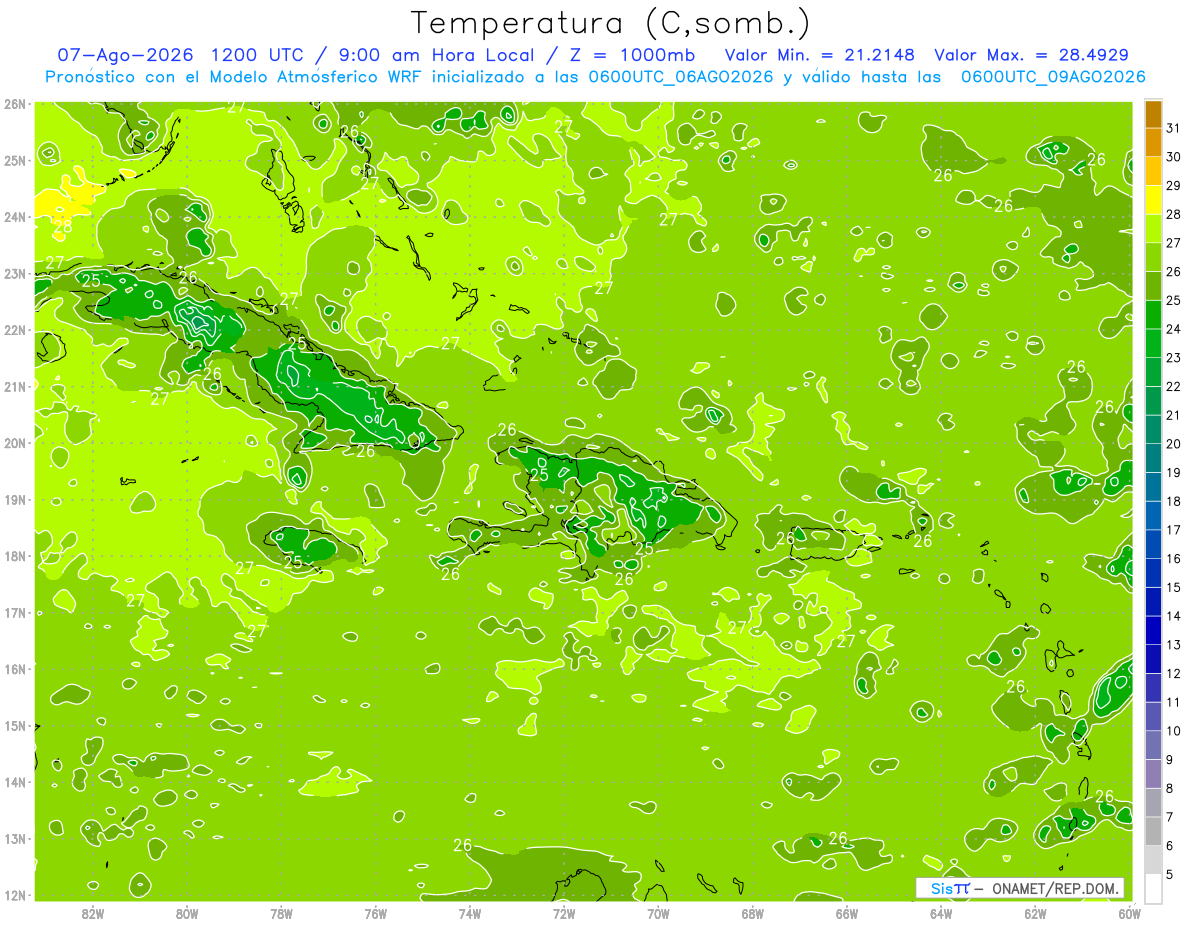Click the orange top segment of color scale
Screen dimensions: 1200x927
[1153, 115]
